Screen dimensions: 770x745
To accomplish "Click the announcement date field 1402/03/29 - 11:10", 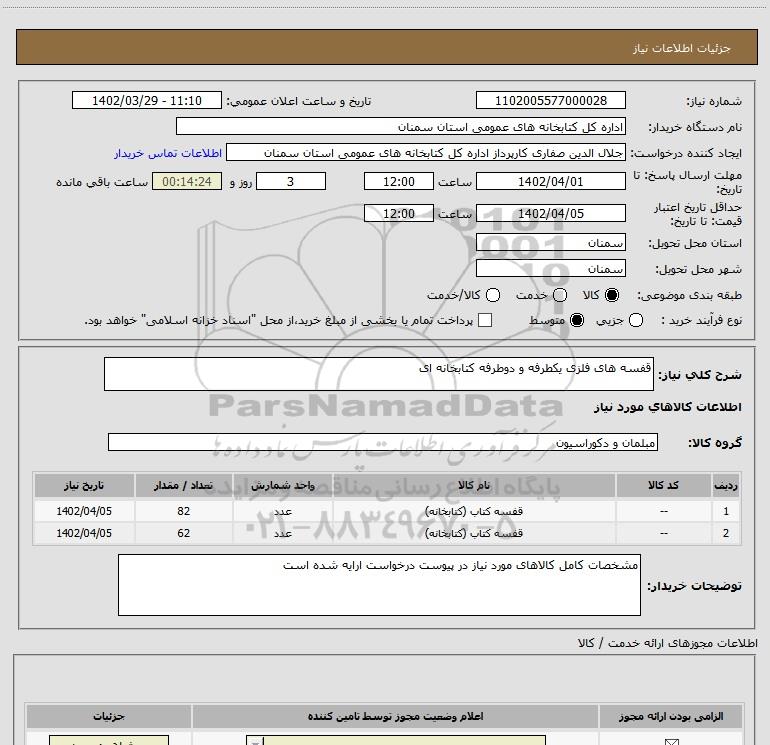I will pyautogui.click(x=147, y=100).
